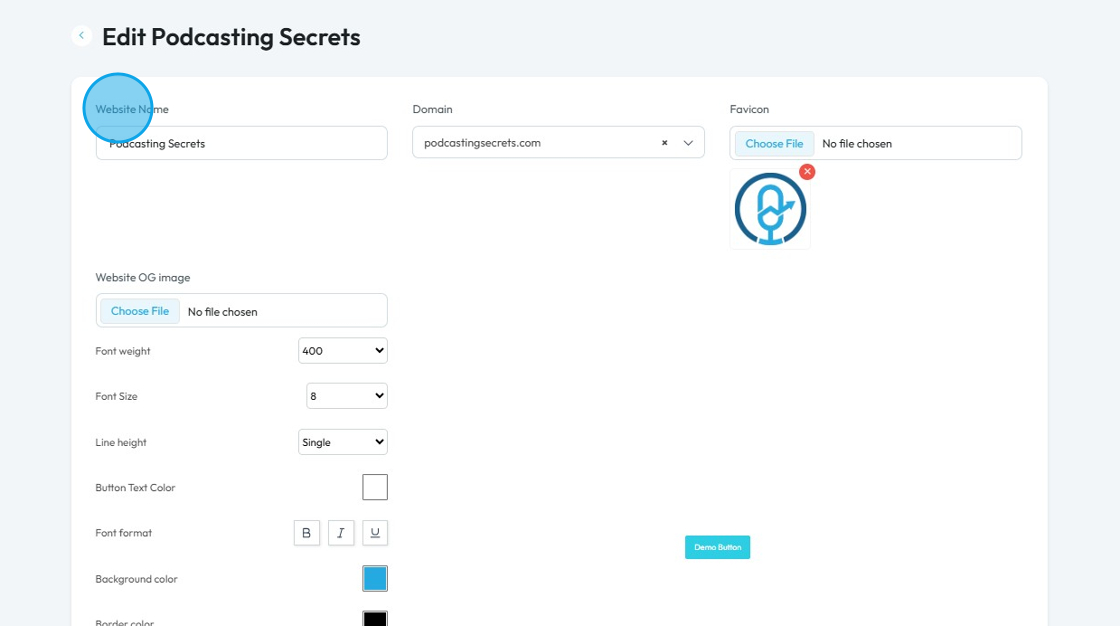
Task: Click the favicon microphone thumbnail
Action: (x=770, y=209)
